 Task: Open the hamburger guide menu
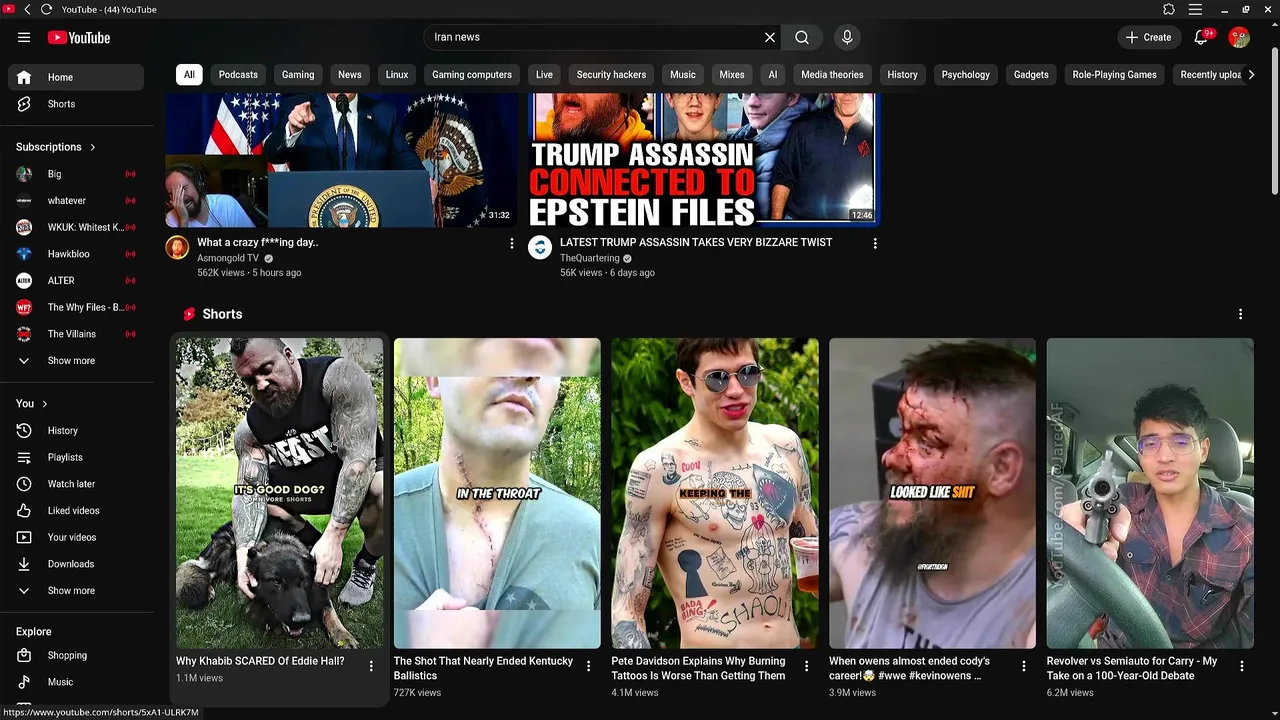[24, 37]
